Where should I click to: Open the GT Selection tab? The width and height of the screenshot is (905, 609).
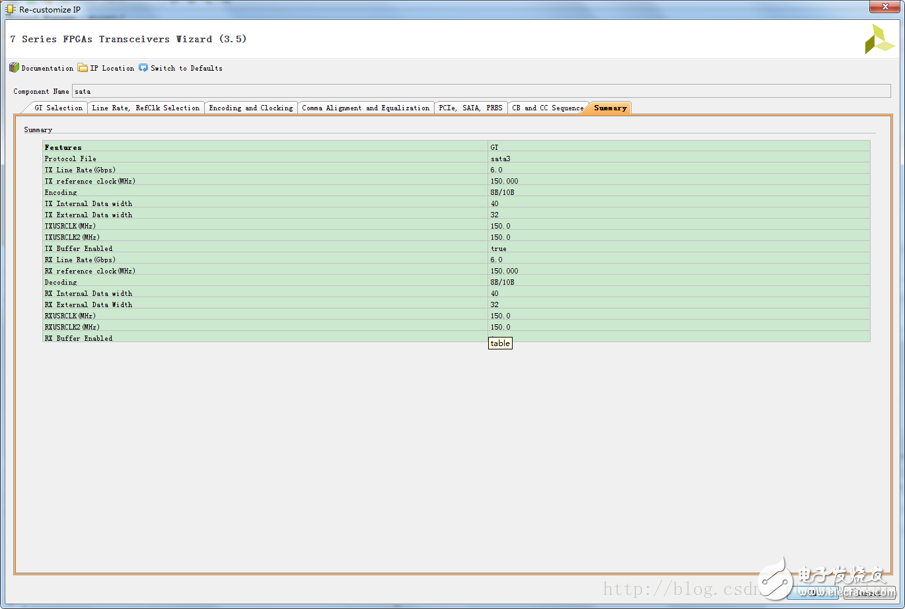point(58,108)
